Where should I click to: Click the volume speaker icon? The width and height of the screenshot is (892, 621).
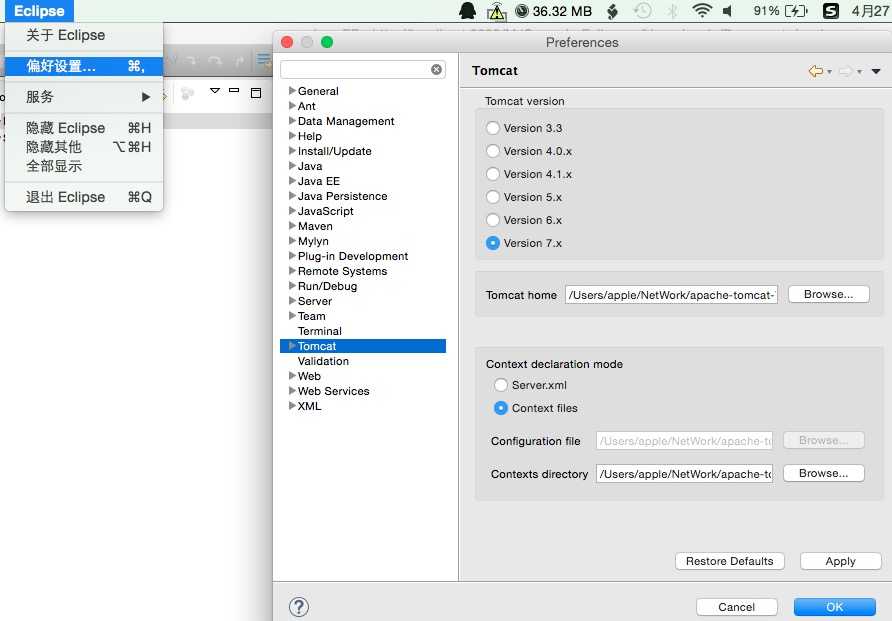point(728,11)
